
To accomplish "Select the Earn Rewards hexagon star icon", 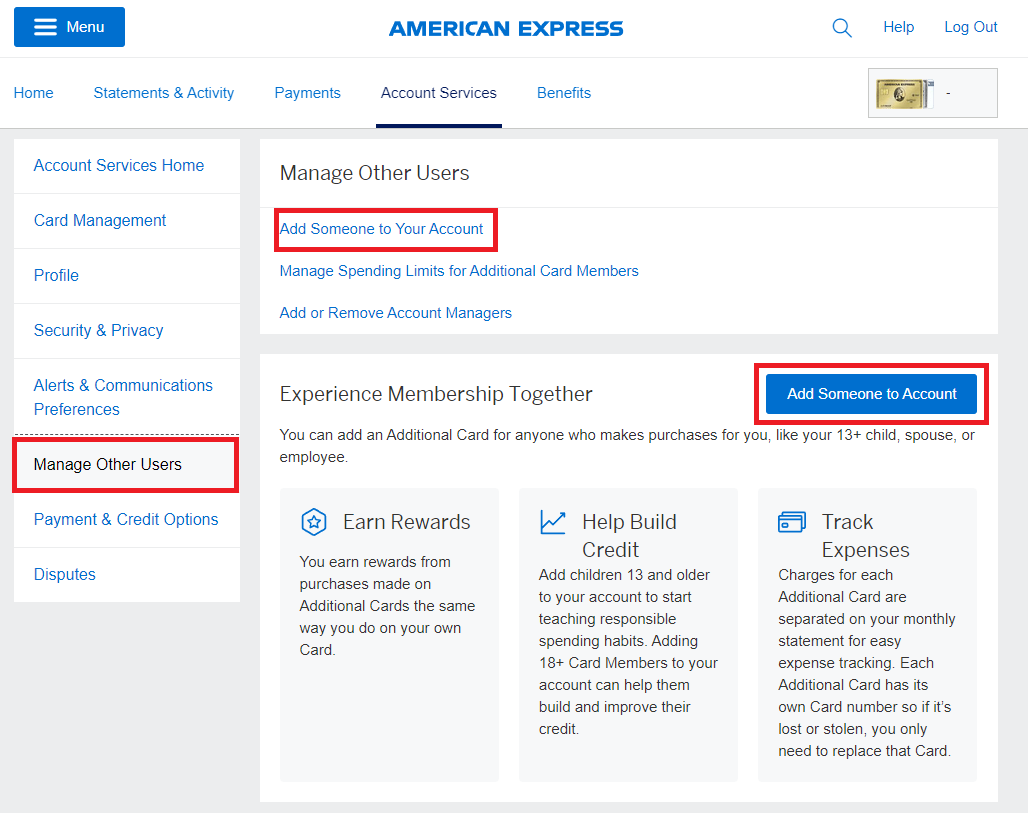I will 314,521.
